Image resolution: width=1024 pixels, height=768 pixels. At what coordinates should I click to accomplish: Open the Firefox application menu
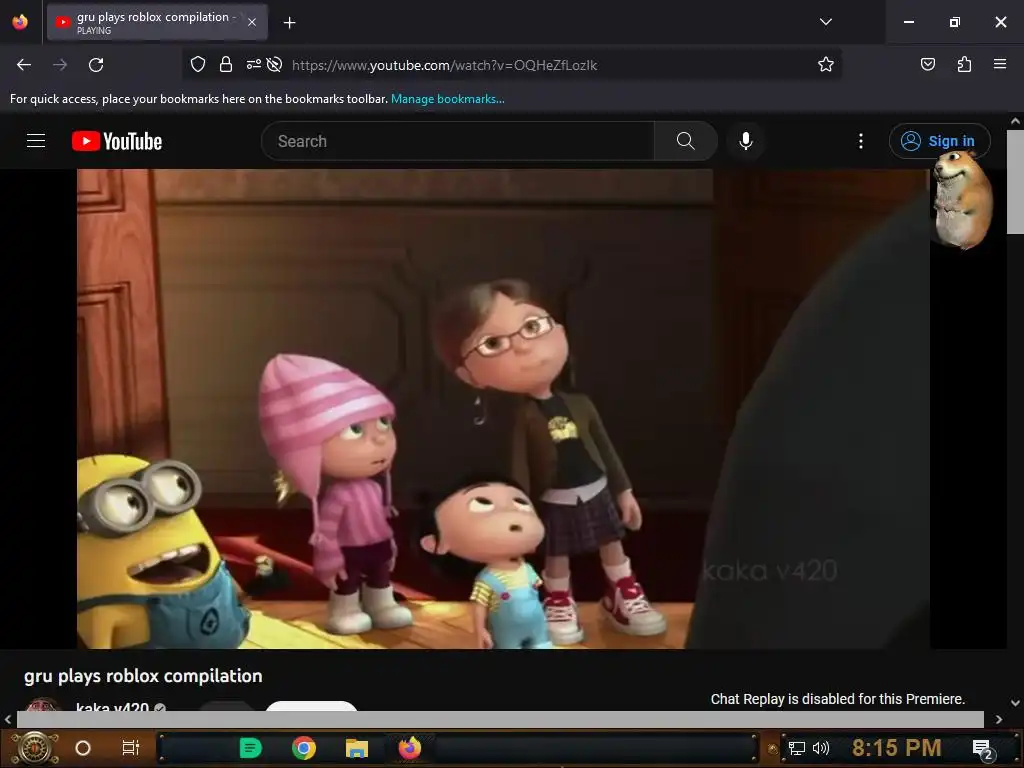(1000, 64)
